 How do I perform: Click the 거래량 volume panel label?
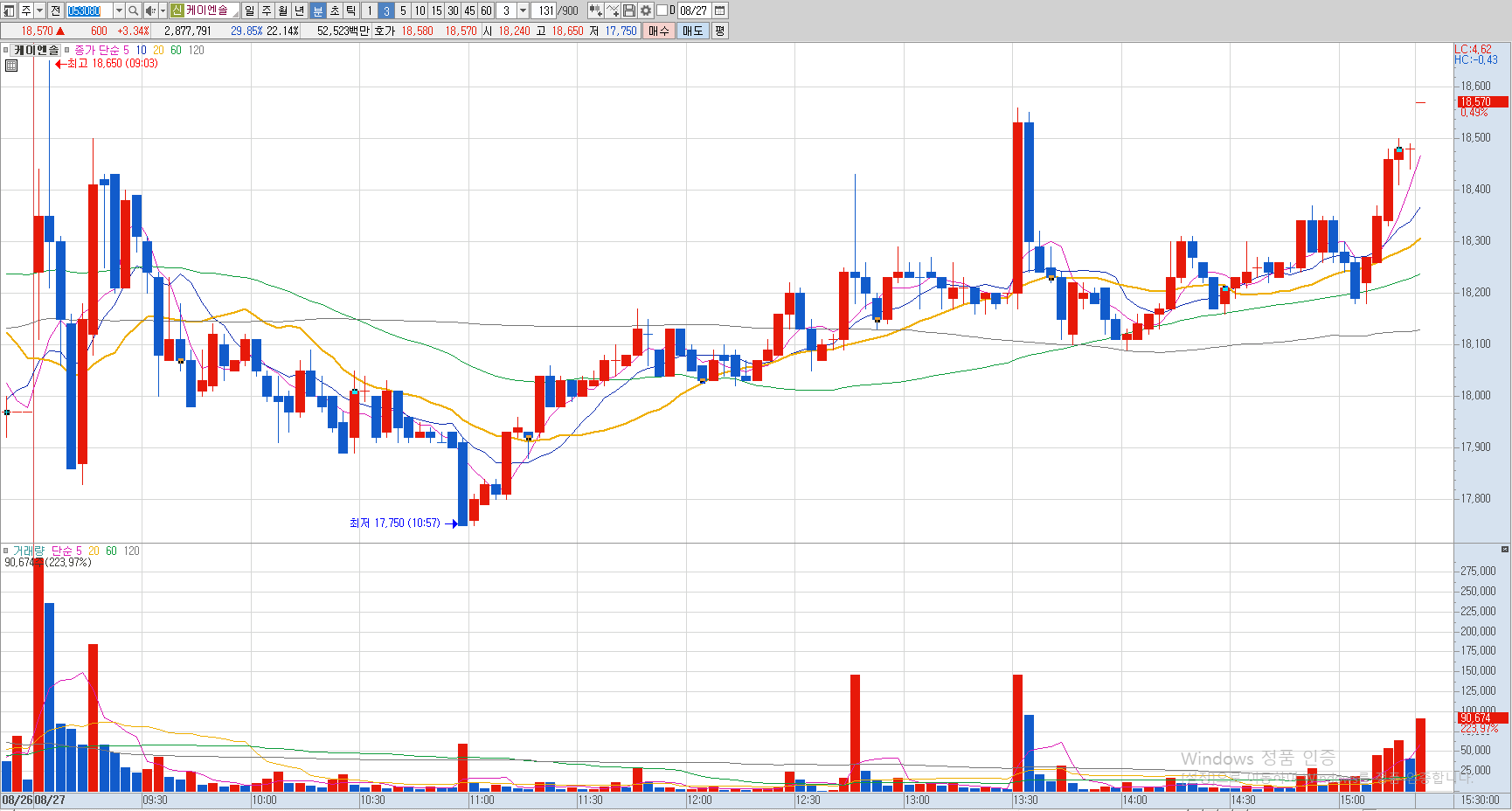[x=28, y=551]
